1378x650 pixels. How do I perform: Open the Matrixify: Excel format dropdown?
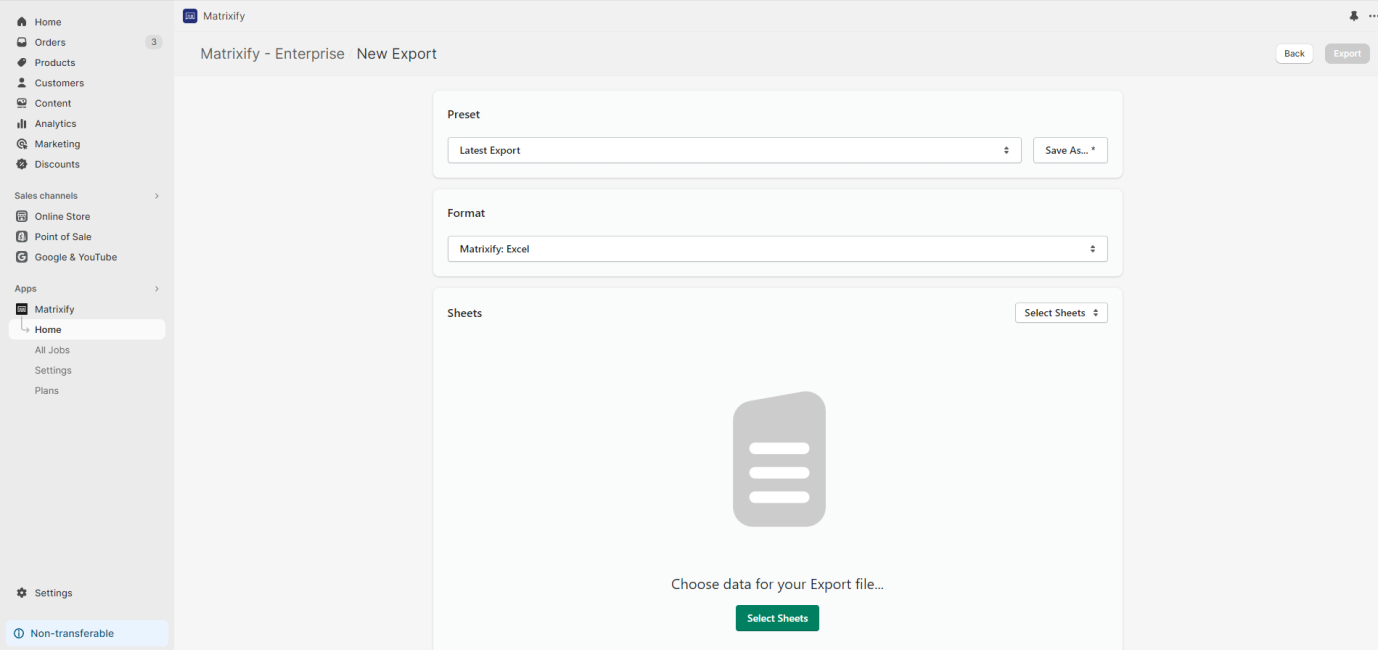click(x=777, y=249)
